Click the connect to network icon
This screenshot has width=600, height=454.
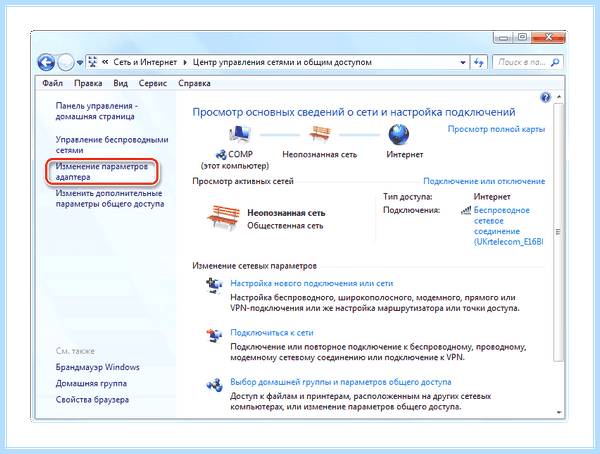pyautogui.click(x=214, y=336)
